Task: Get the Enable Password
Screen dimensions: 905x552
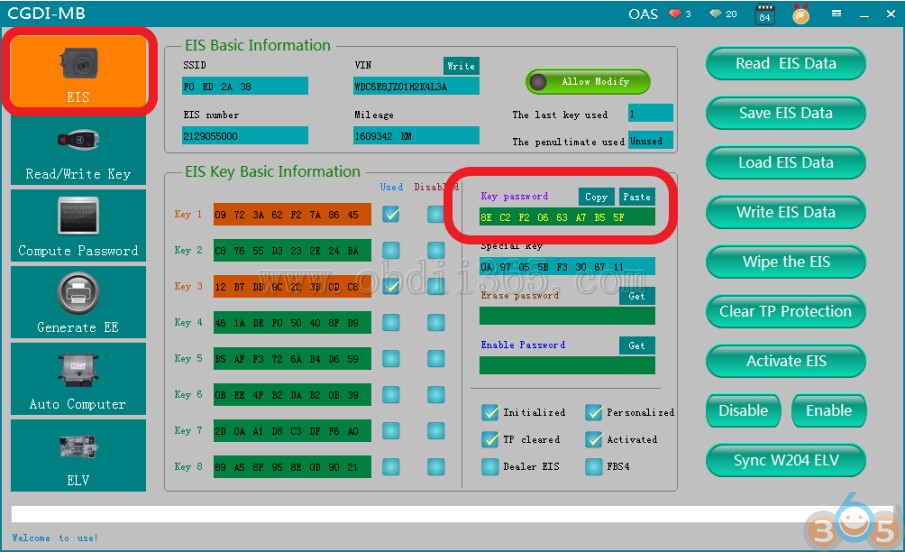Action: point(637,345)
